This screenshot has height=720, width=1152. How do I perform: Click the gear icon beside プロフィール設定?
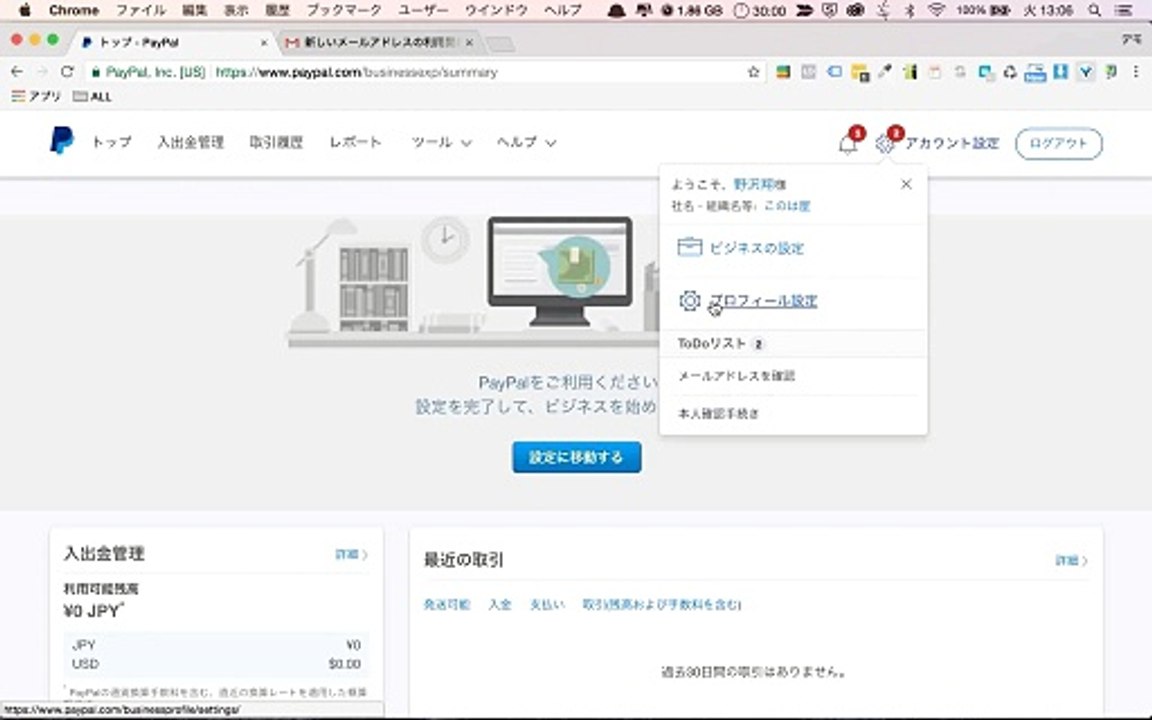pyautogui.click(x=689, y=300)
